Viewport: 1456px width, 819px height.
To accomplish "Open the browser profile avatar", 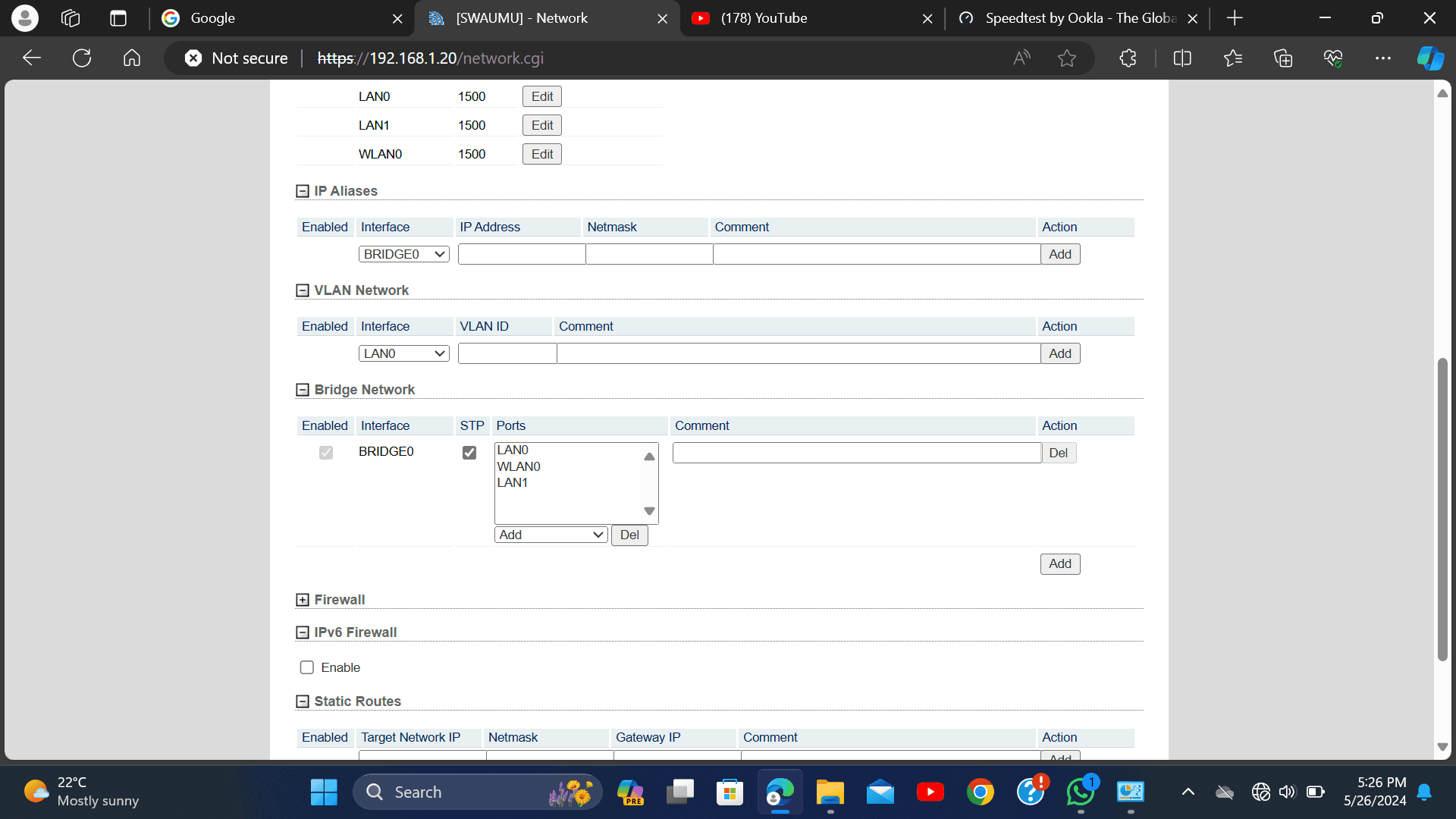I will click(x=25, y=18).
